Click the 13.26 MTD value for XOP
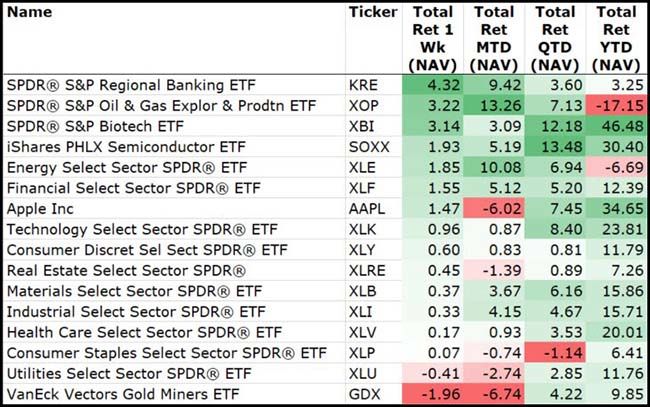 coord(497,106)
